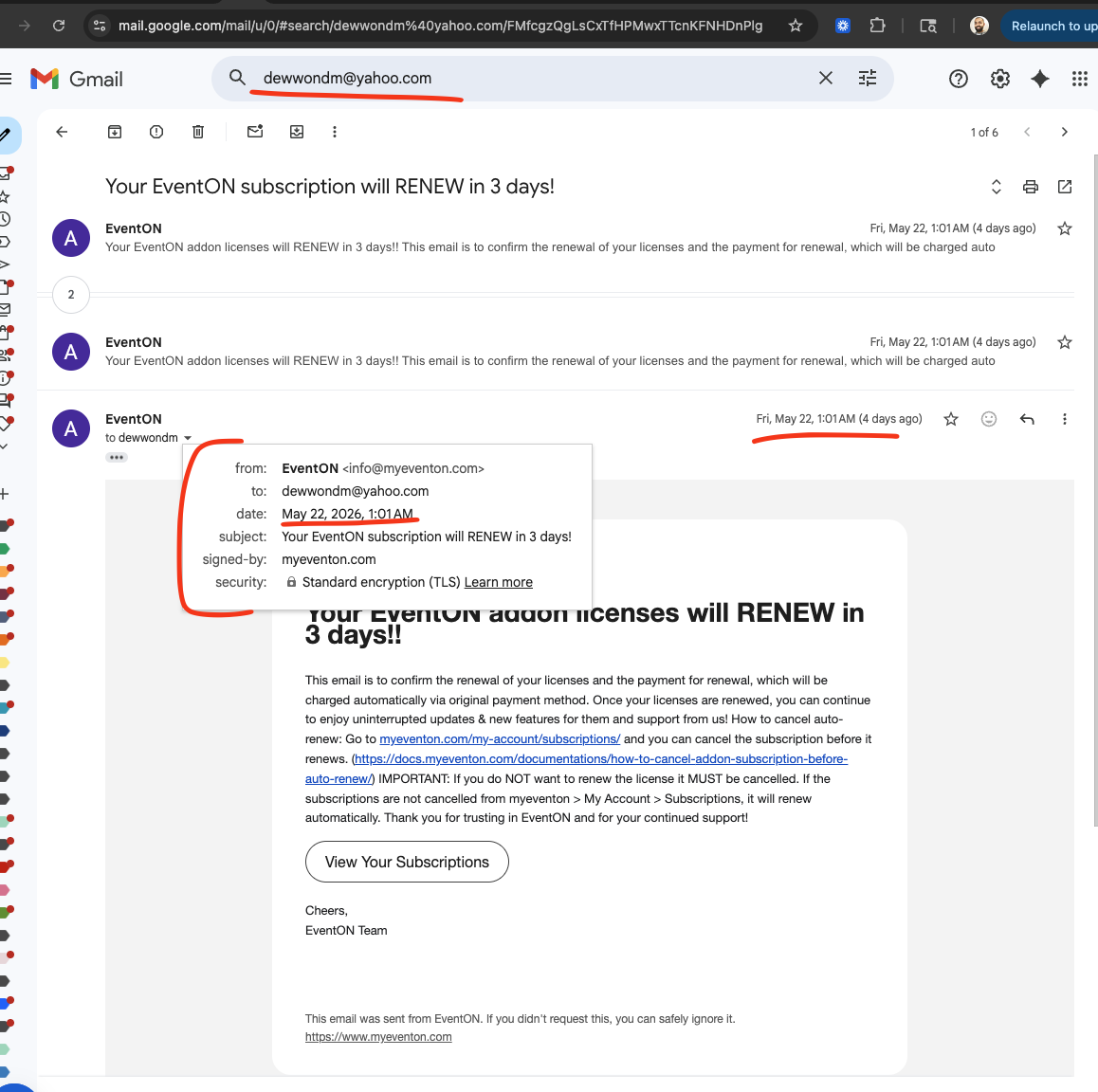
Task: Show trimmed content with the three-dot ellipsis
Action: 117,457
